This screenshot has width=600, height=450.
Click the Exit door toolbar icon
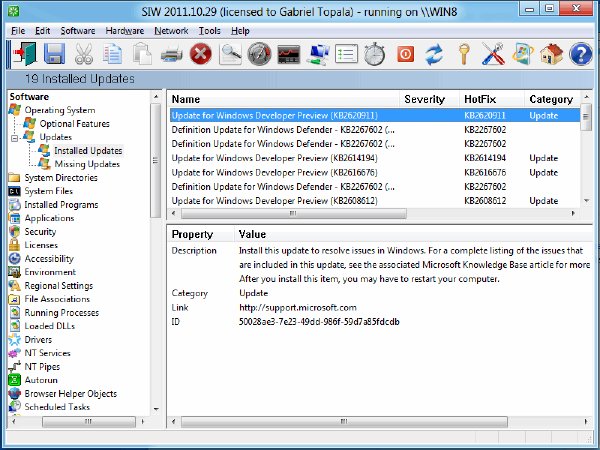click(x=25, y=54)
